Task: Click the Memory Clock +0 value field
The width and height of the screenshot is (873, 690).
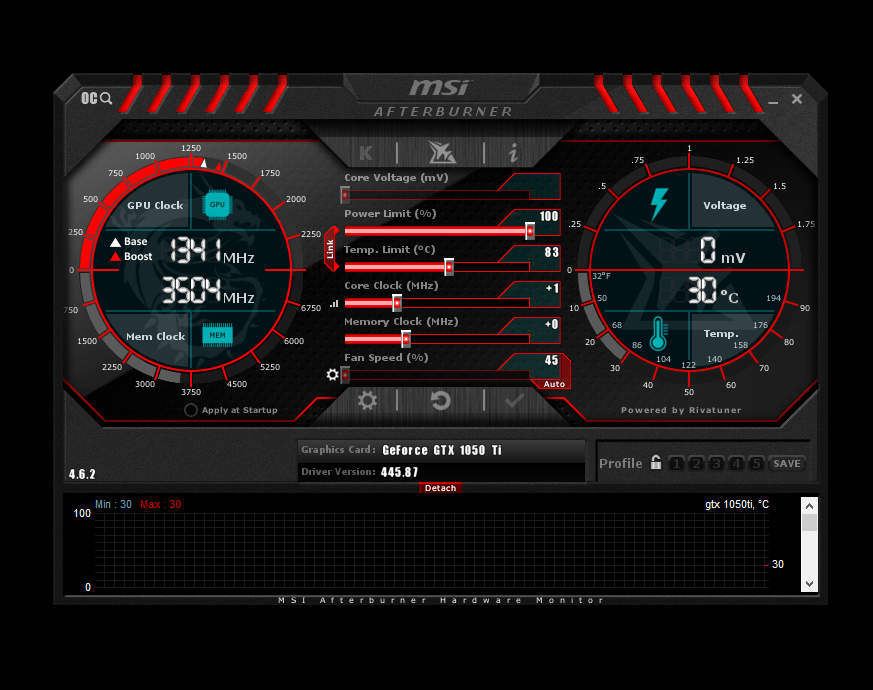Action: pos(551,324)
